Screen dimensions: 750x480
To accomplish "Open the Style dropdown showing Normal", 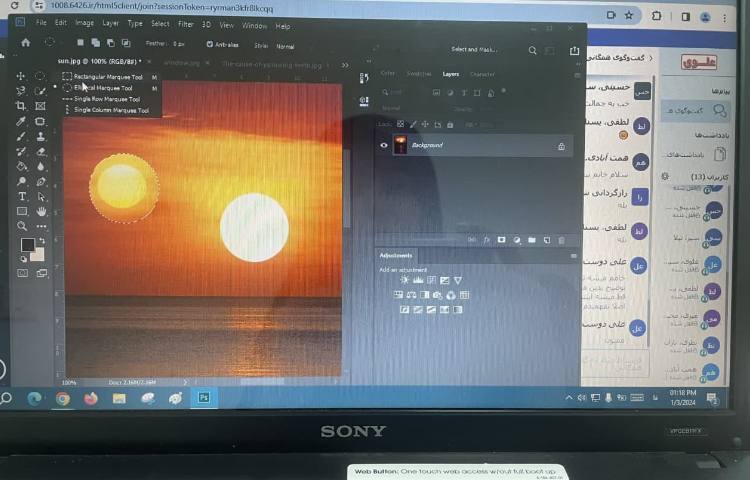I will pyautogui.click(x=286, y=46).
